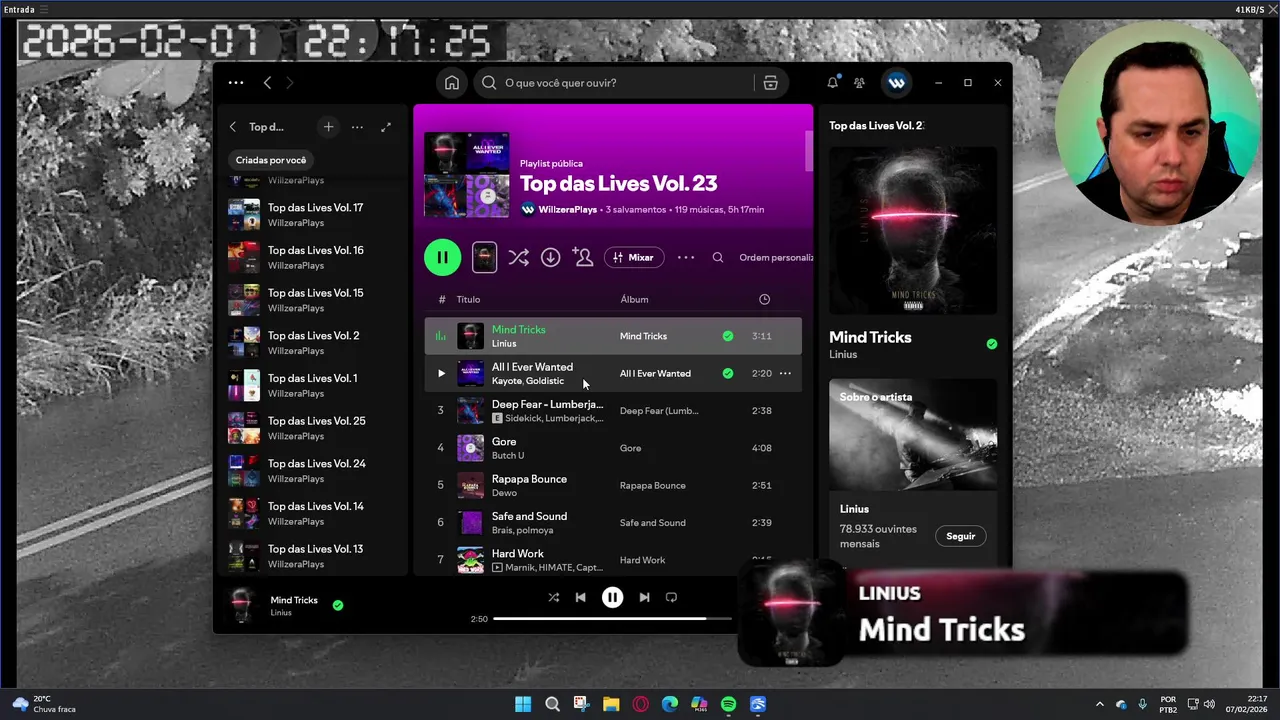1280x720 pixels.
Task: Switch to Spotify in the taskbar
Action: [728, 704]
